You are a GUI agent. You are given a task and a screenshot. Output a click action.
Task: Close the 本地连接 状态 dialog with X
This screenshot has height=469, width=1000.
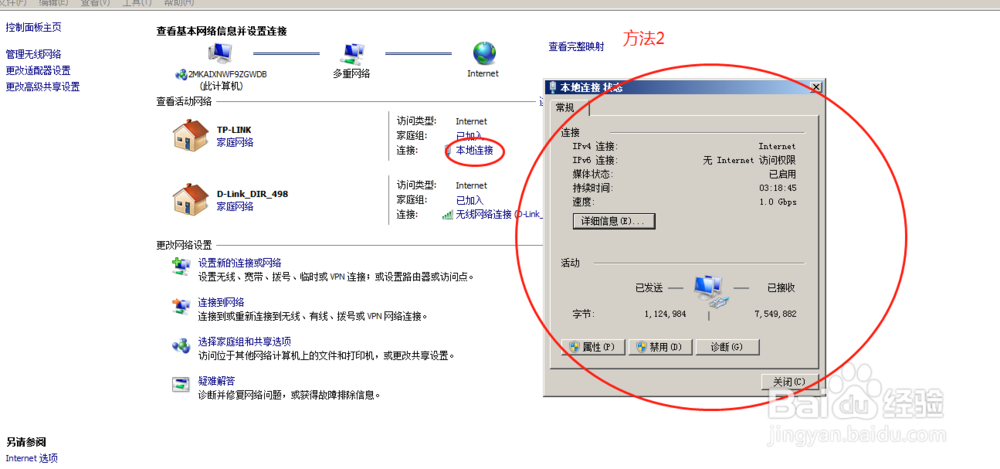click(x=815, y=87)
